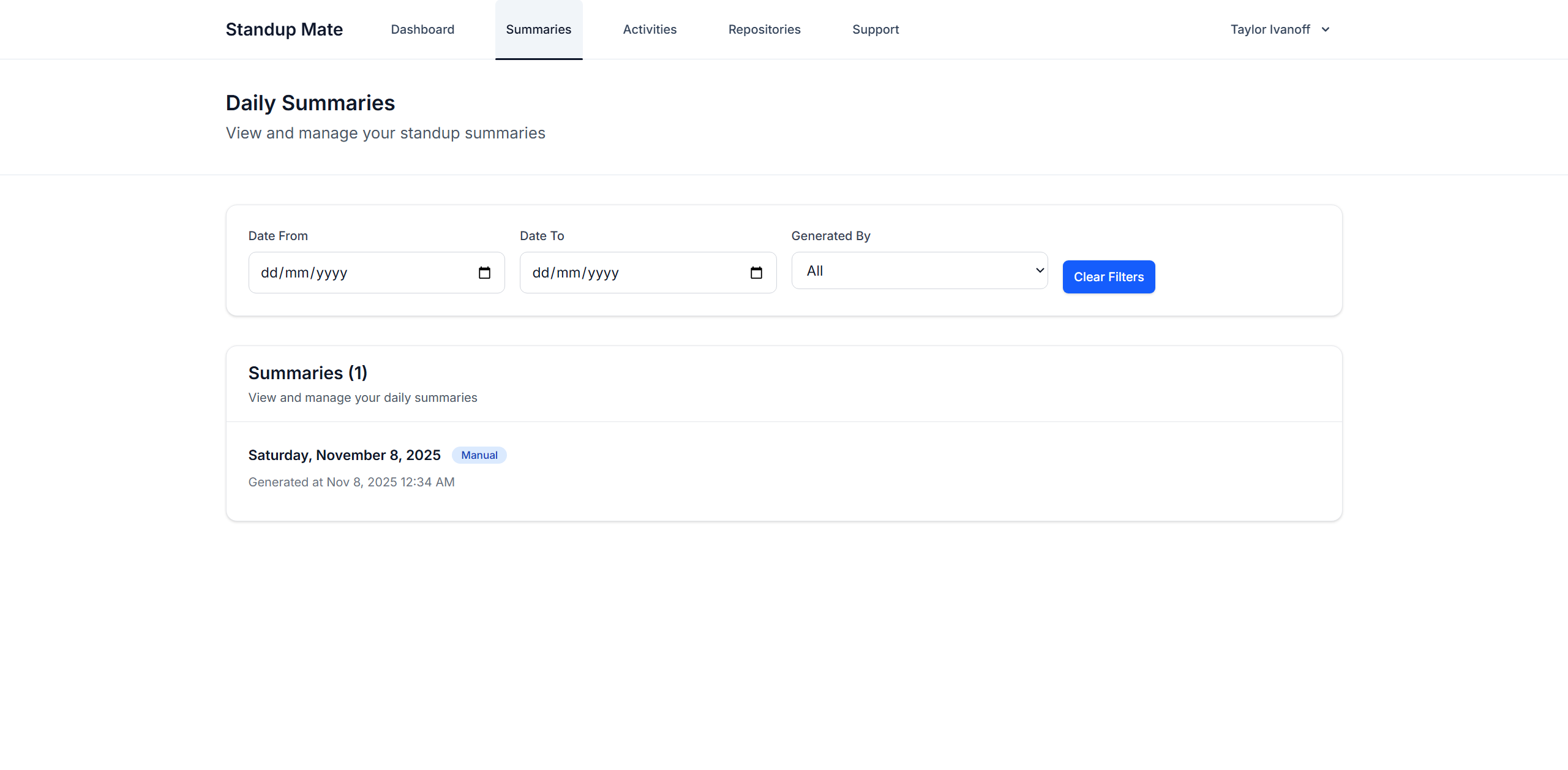Click the Daily Summaries page title

pos(310,103)
